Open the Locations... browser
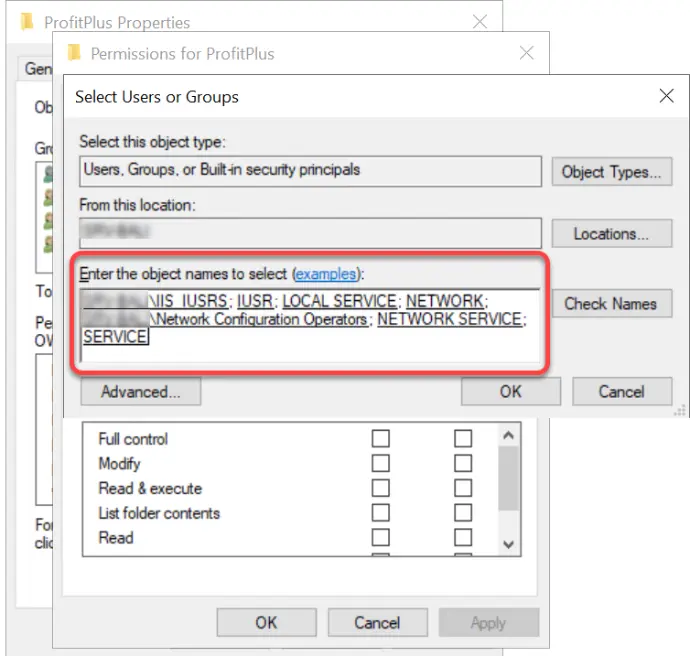The width and height of the screenshot is (690, 656). click(x=611, y=234)
